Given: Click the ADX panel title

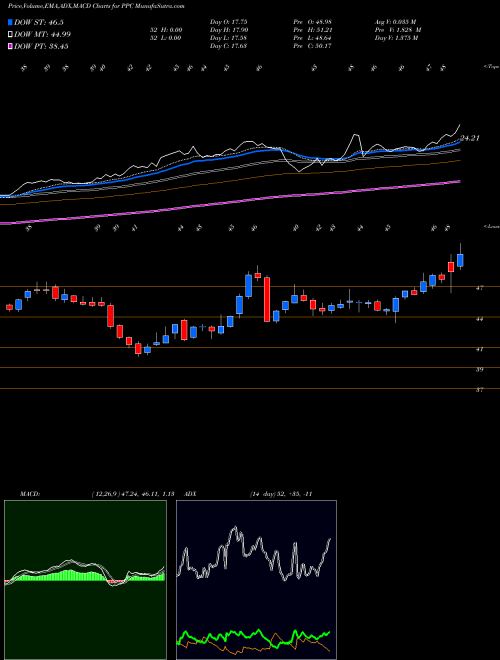Looking at the screenshot, I should tap(191, 494).
